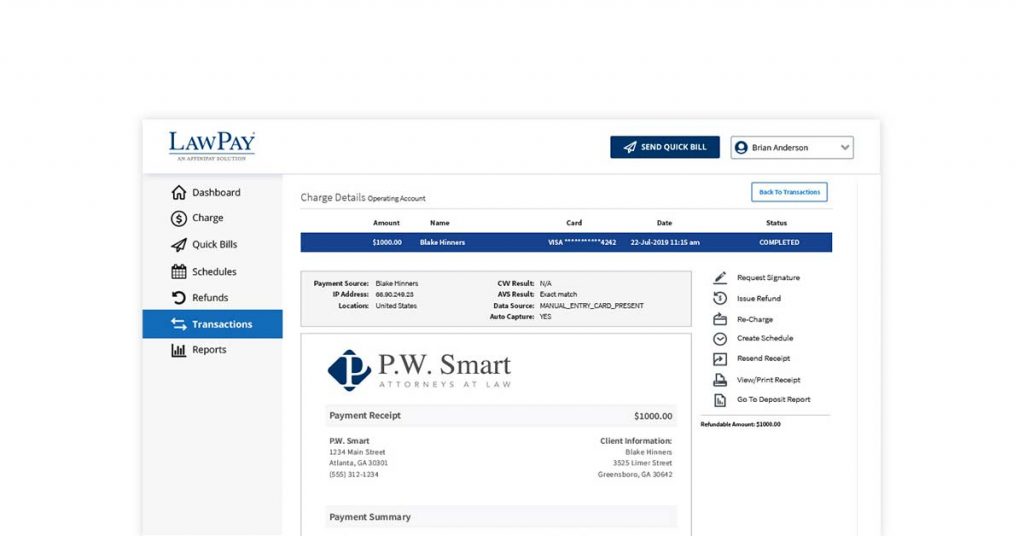Click the Refundable Amount: $1000.00 text
1024x536 pixels.
(x=741, y=424)
